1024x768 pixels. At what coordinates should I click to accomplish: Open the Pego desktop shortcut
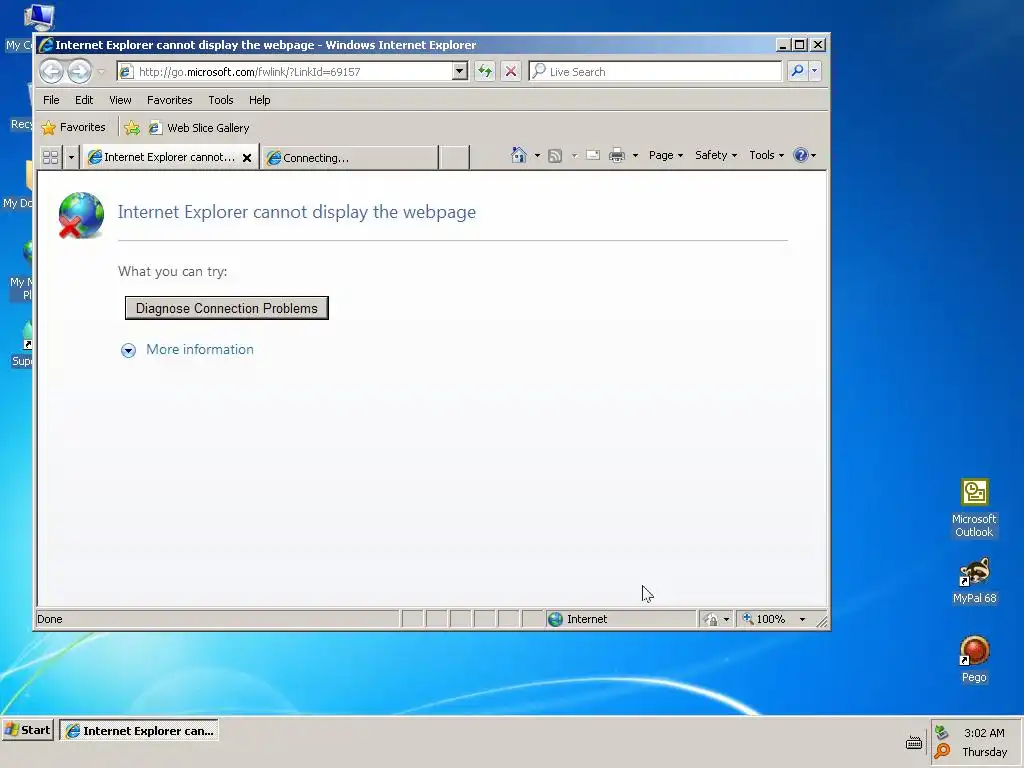(974, 659)
